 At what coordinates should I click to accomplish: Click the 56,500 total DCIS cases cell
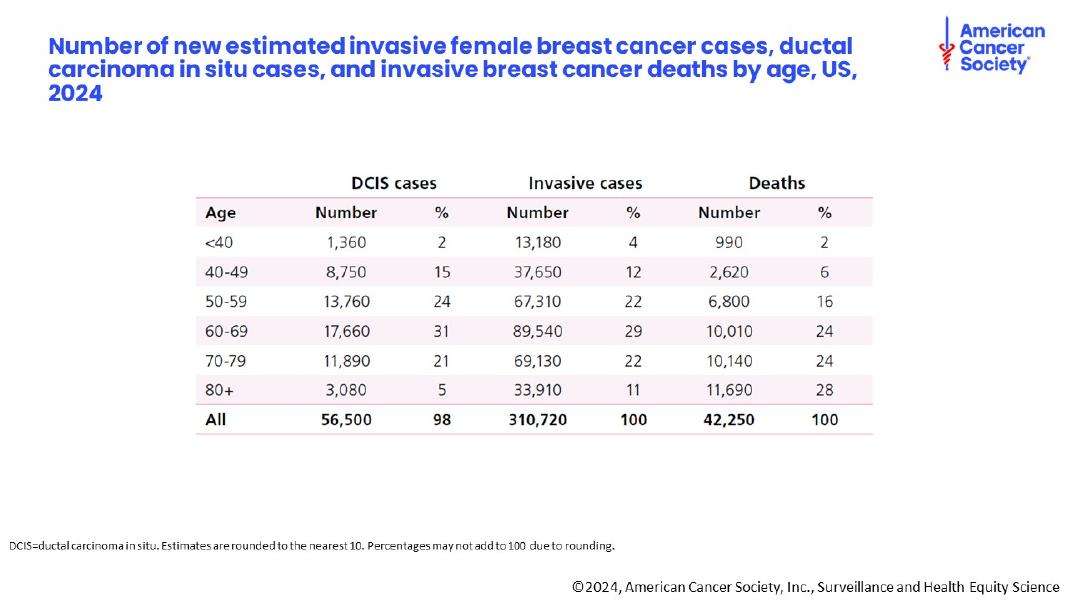(345, 420)
